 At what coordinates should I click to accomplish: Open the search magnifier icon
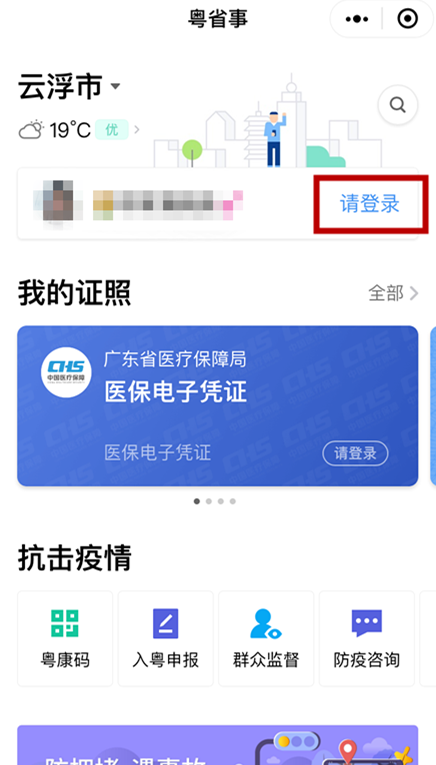pyautogui.click(x=397, y=105)
